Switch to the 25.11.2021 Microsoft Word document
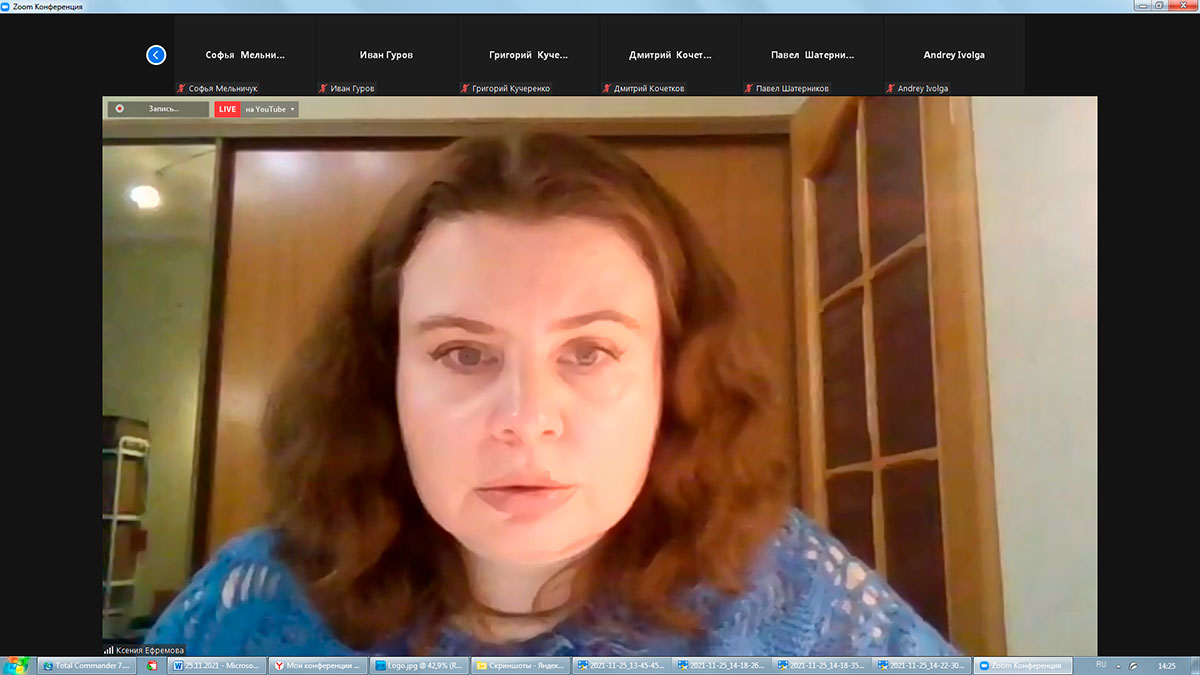The width and height of the screenshot is (1200, 675). (x=219, y=665)
